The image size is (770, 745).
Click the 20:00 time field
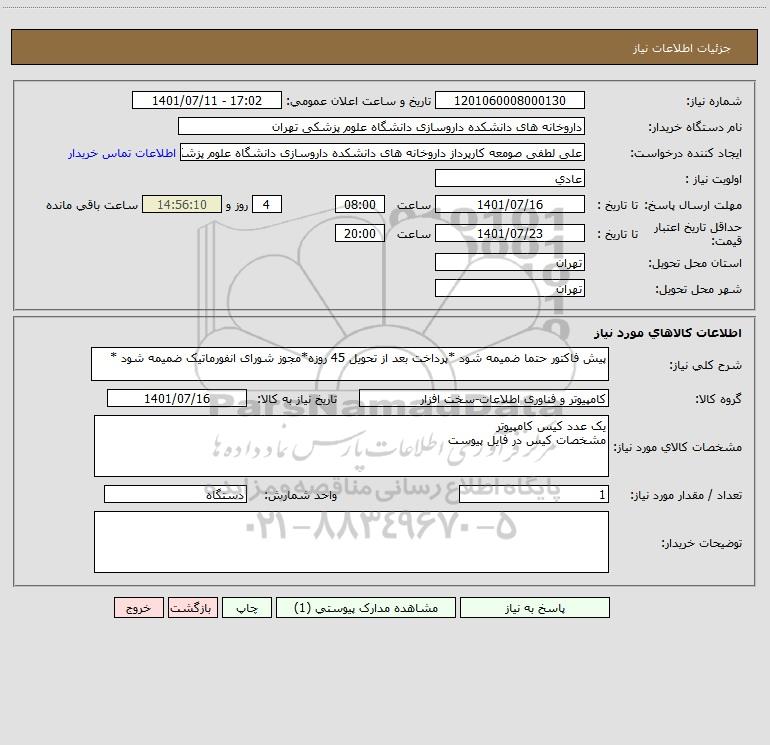pos(359,233)
